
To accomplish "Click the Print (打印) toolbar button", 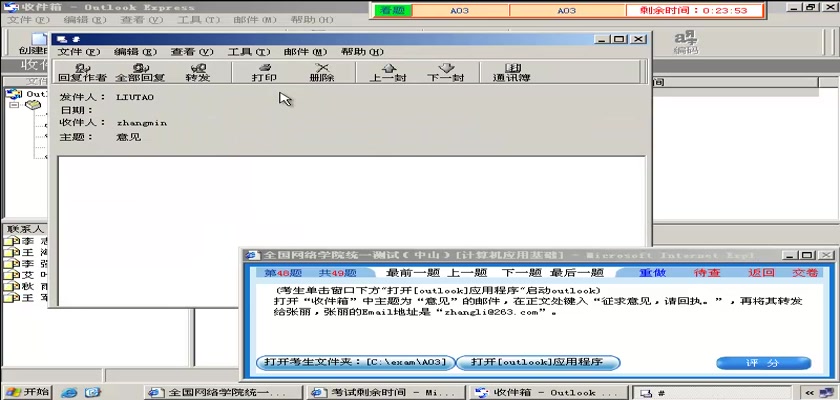I will 264,72.
